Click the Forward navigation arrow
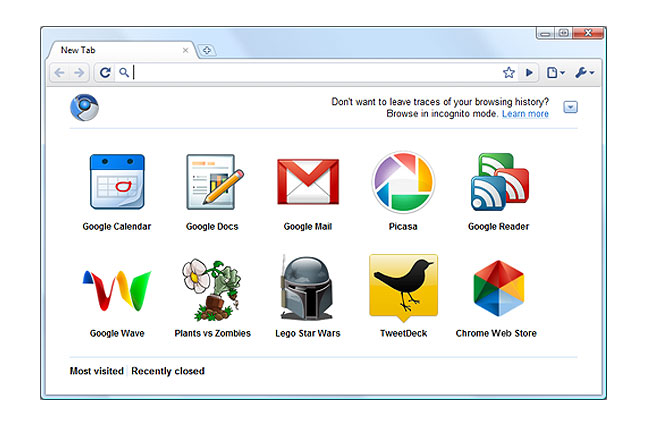 point(79,73)
